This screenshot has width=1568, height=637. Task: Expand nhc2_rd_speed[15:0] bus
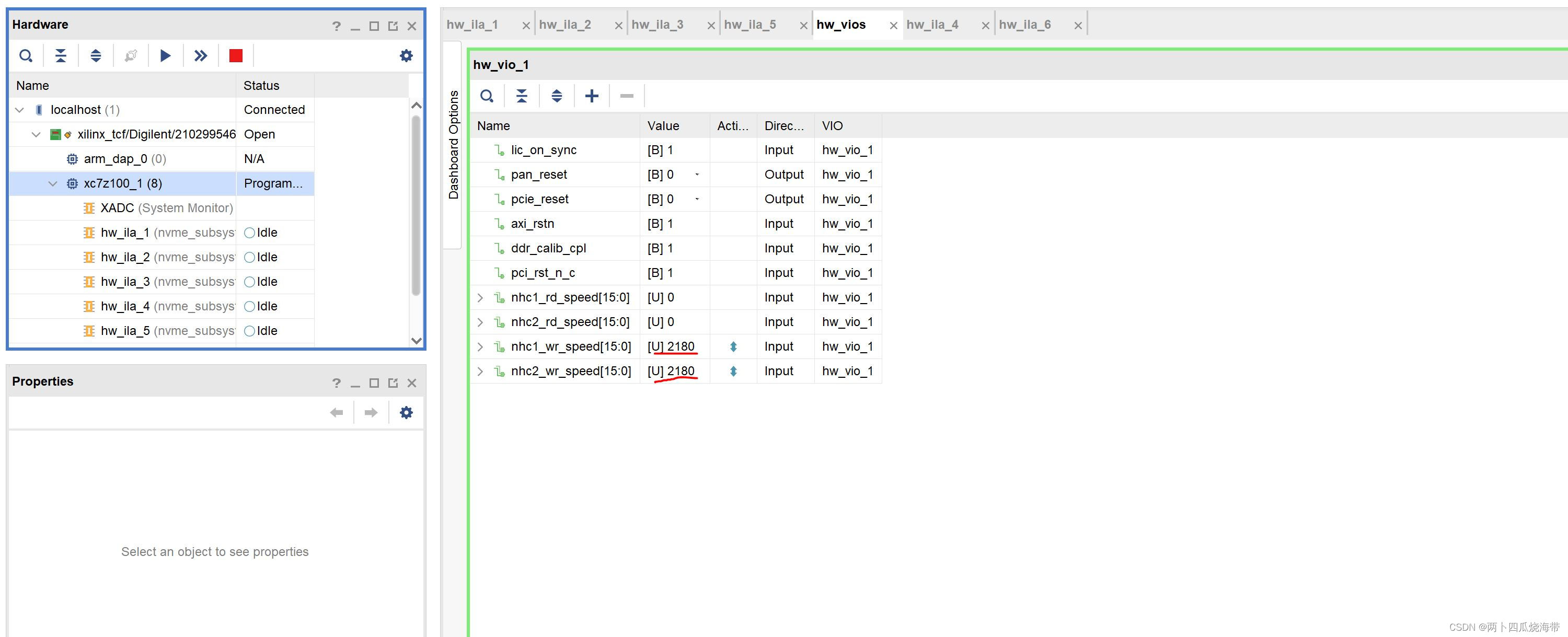pyautogui.click(x=480, y=322)
